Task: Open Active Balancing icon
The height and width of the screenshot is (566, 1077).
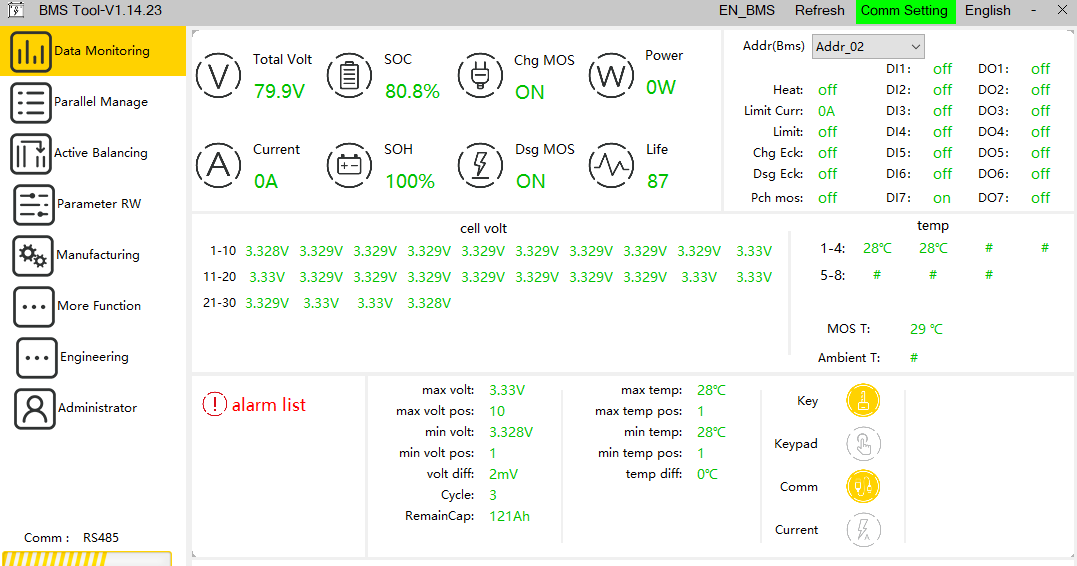Action: point(31,153)
